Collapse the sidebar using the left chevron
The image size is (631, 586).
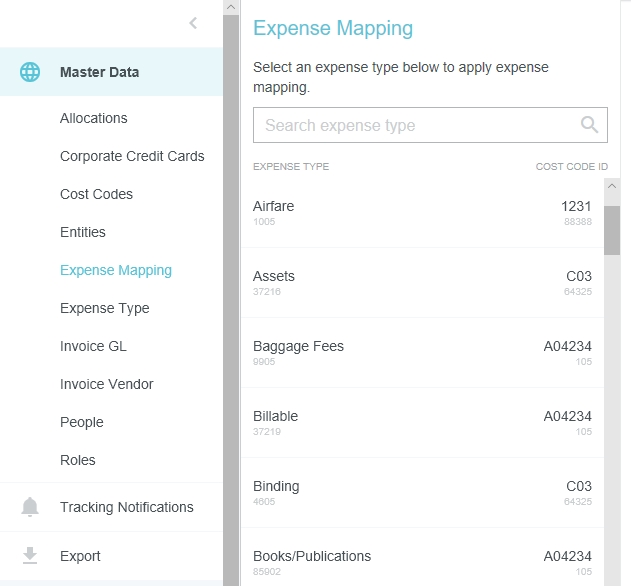(193, 23)
